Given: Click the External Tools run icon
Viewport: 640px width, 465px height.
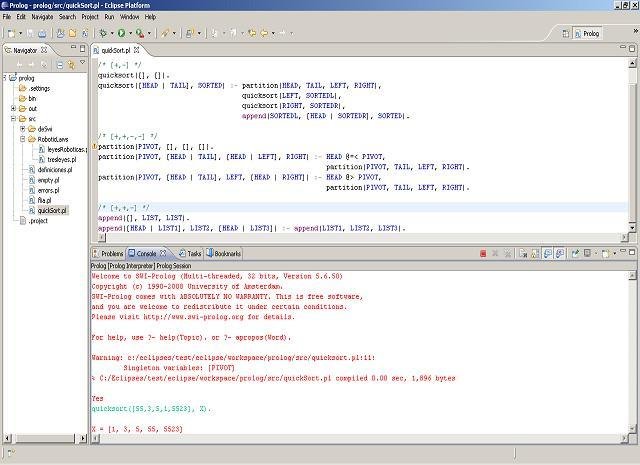Looking at the screenshot, I should (140, 33).
